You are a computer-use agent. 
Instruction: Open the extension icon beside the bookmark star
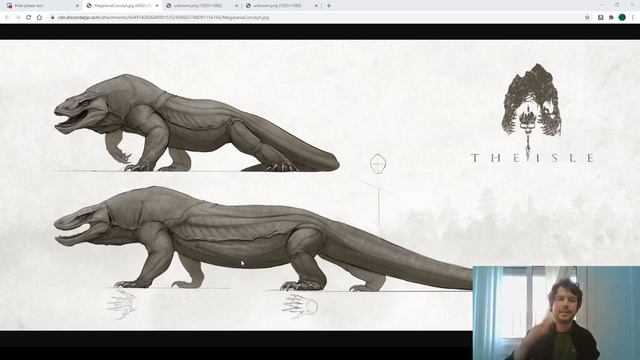click(600, 18)
